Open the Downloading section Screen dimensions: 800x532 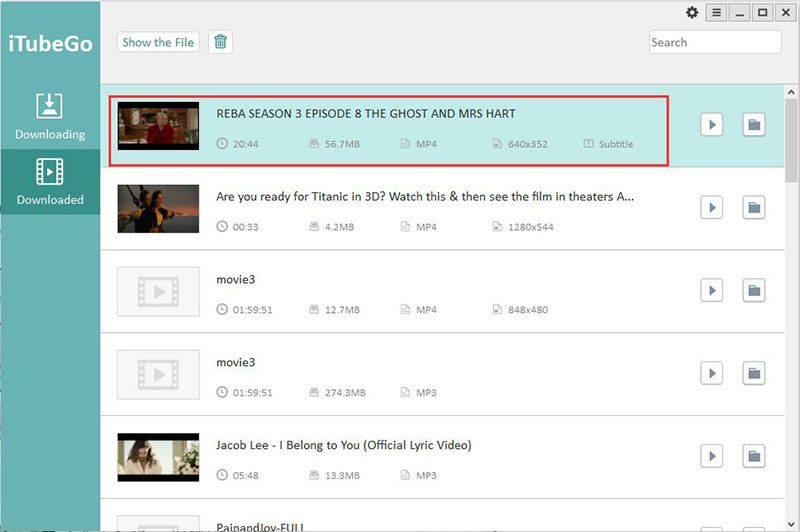coord(50,116)
